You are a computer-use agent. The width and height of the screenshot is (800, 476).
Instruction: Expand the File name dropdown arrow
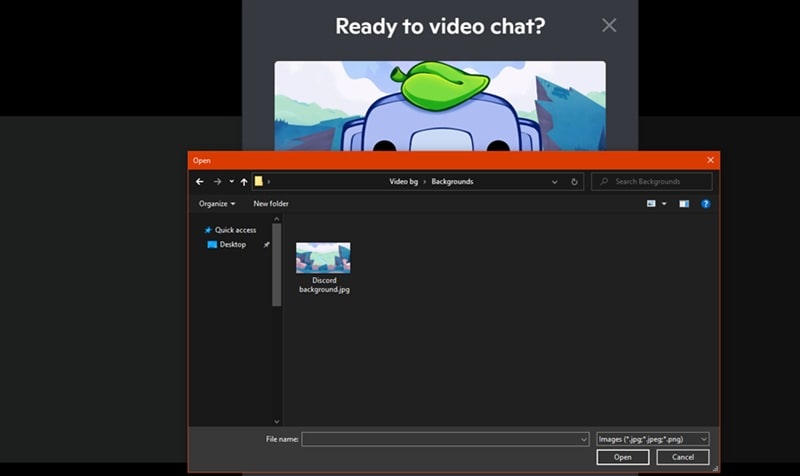pyautogui.click(x=584, y=439)
